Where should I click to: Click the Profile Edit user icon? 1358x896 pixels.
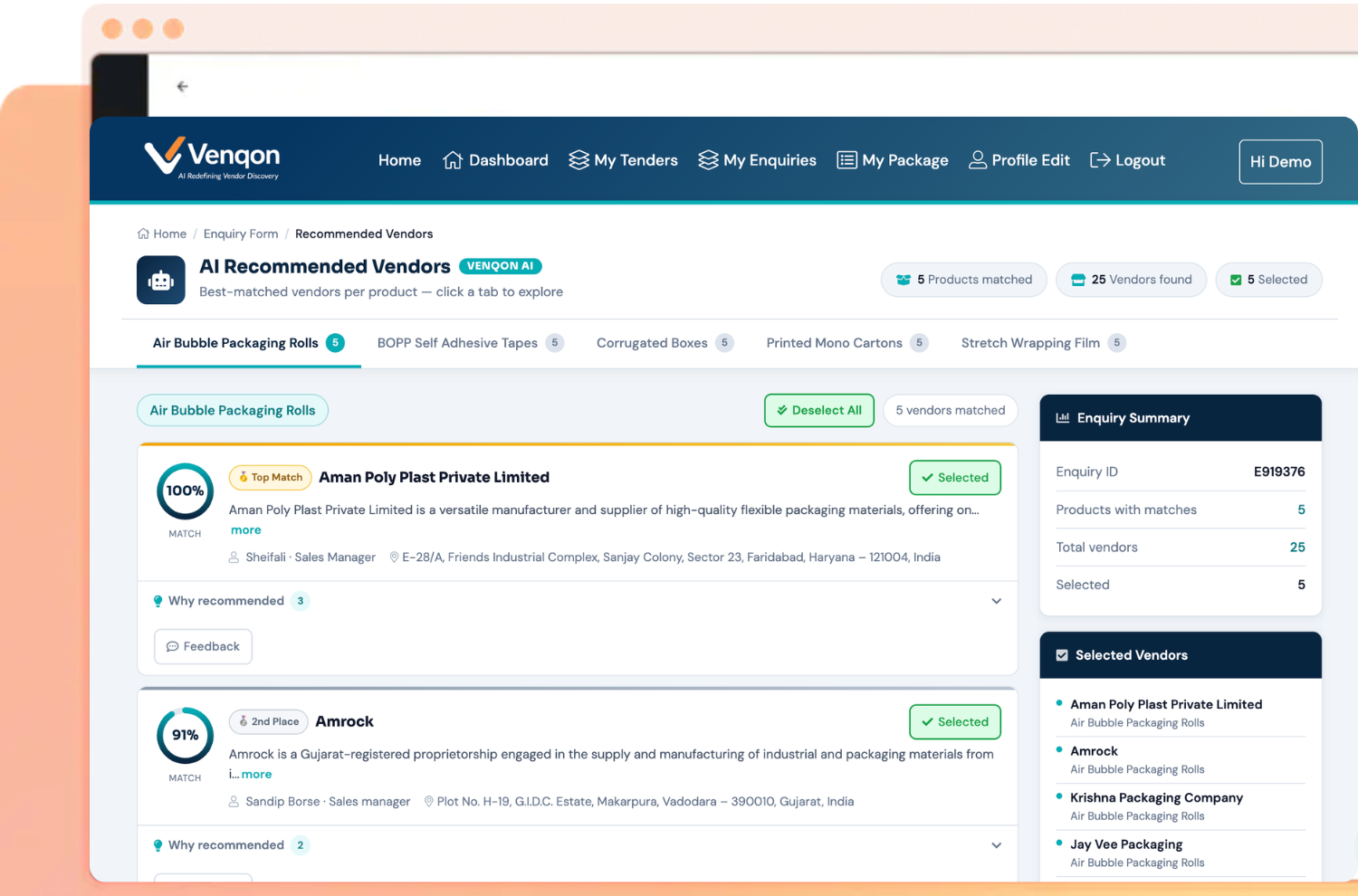pyautogui.click(x=978, y=160)
